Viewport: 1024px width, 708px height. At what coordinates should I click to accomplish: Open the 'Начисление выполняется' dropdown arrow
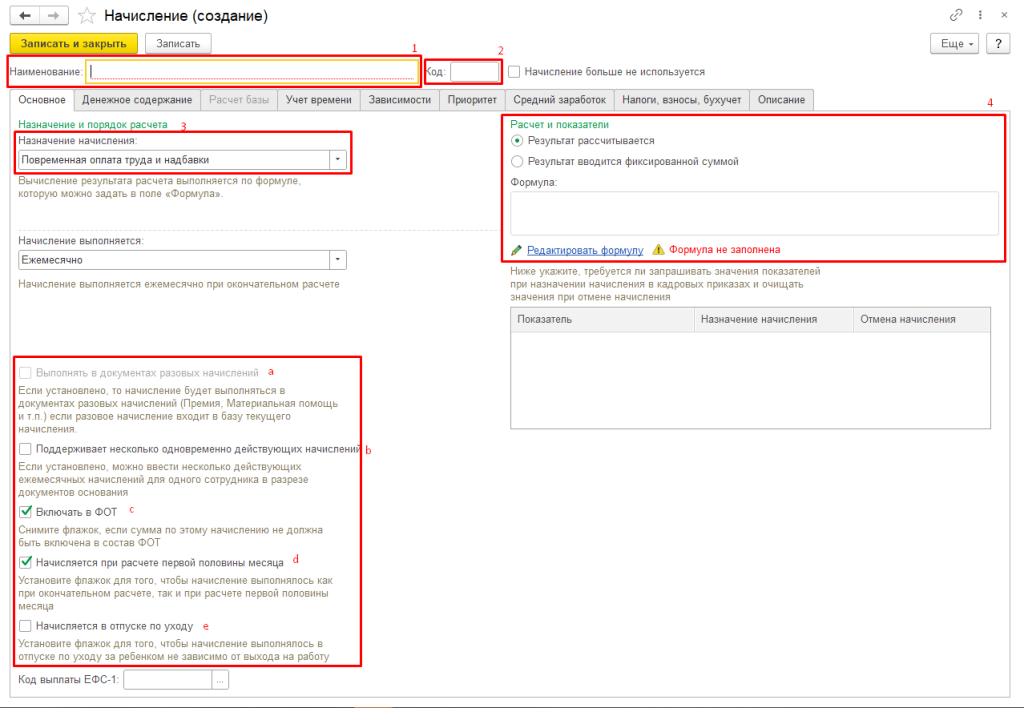click(338, 259)
